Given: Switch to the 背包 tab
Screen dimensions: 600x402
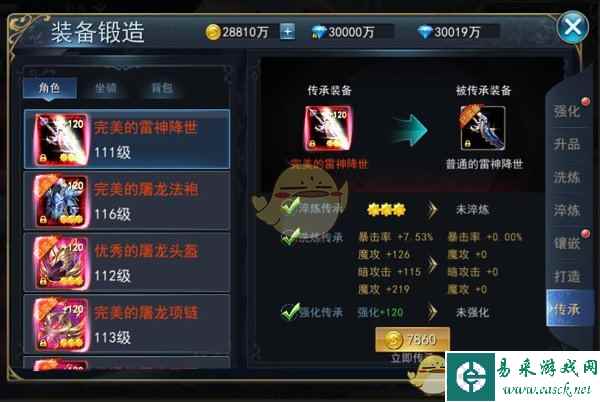Looking at the screenshot, I should coord(162,88).
